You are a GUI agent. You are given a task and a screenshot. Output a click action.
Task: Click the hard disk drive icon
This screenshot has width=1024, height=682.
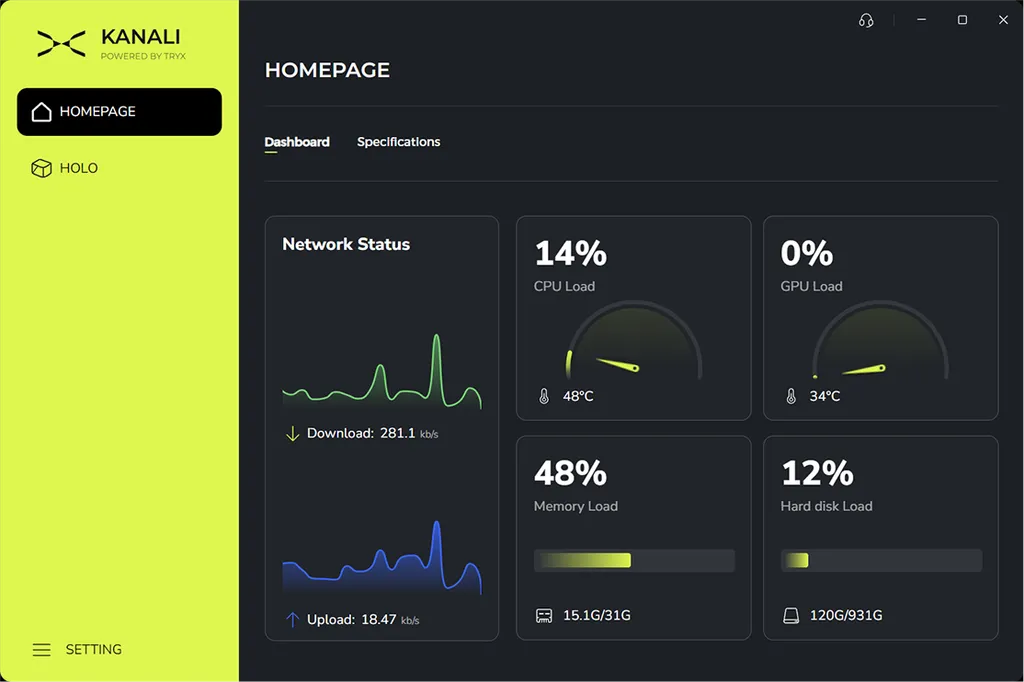click(791, 615)
